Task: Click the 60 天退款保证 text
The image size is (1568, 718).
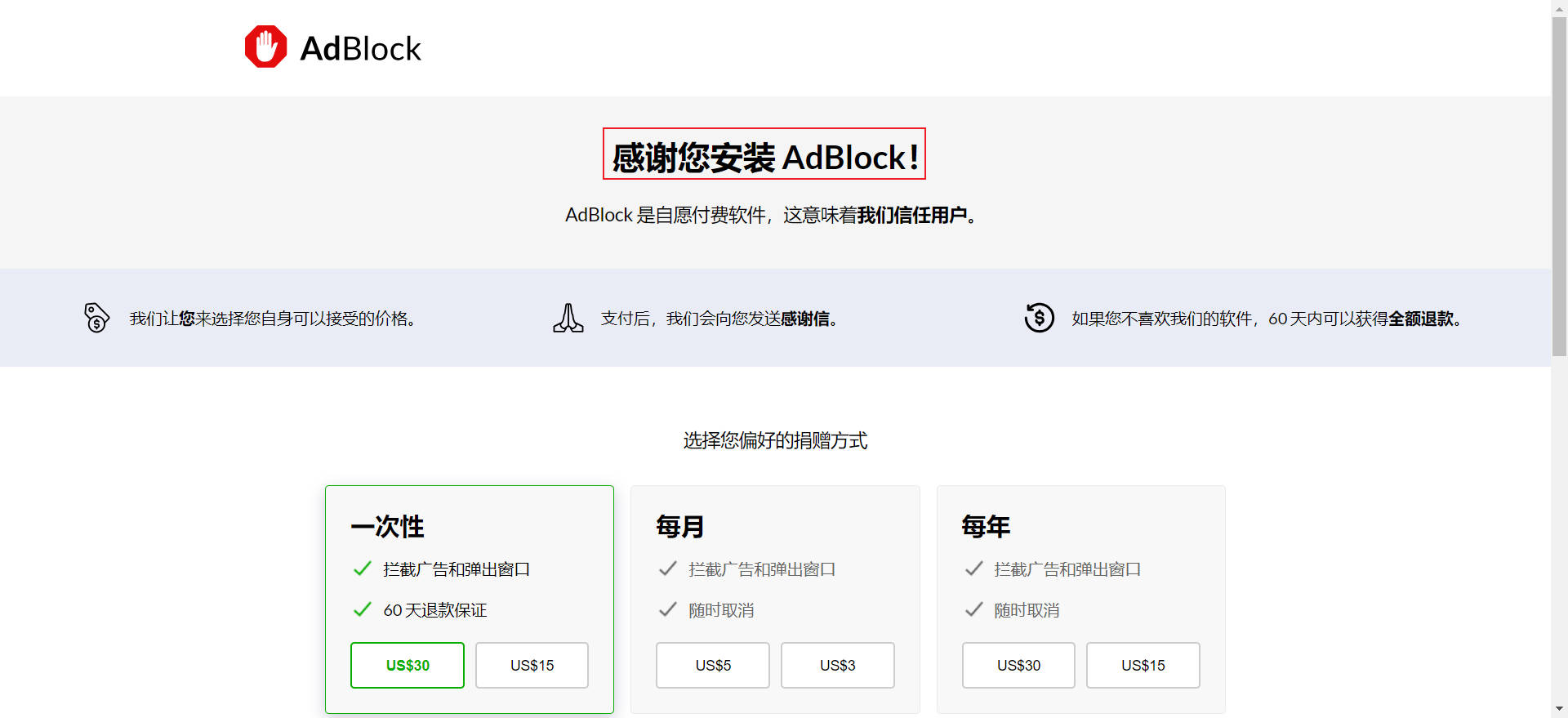Action: [x=435, y=610]
